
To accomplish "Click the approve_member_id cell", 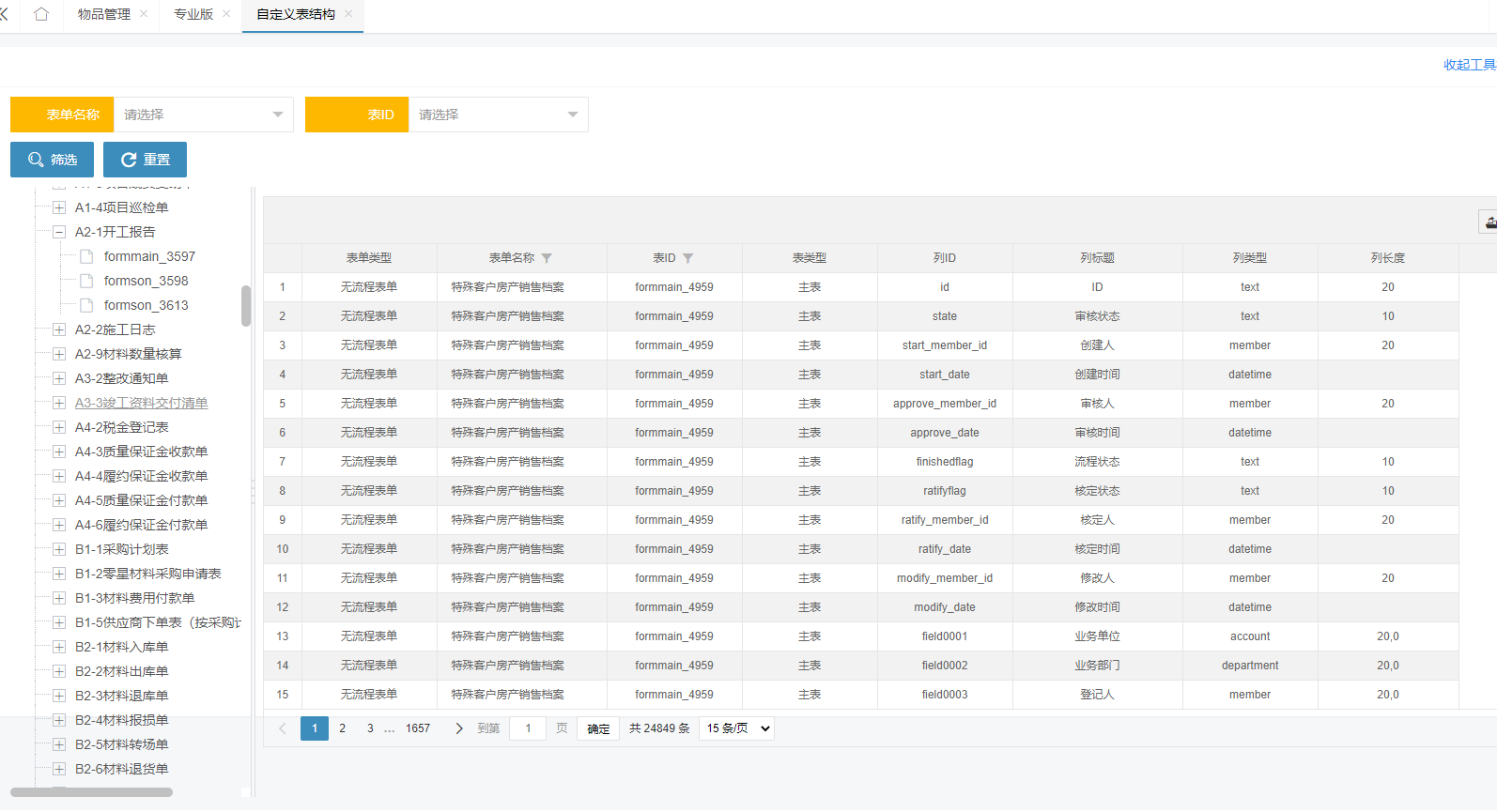I will 945,404.
